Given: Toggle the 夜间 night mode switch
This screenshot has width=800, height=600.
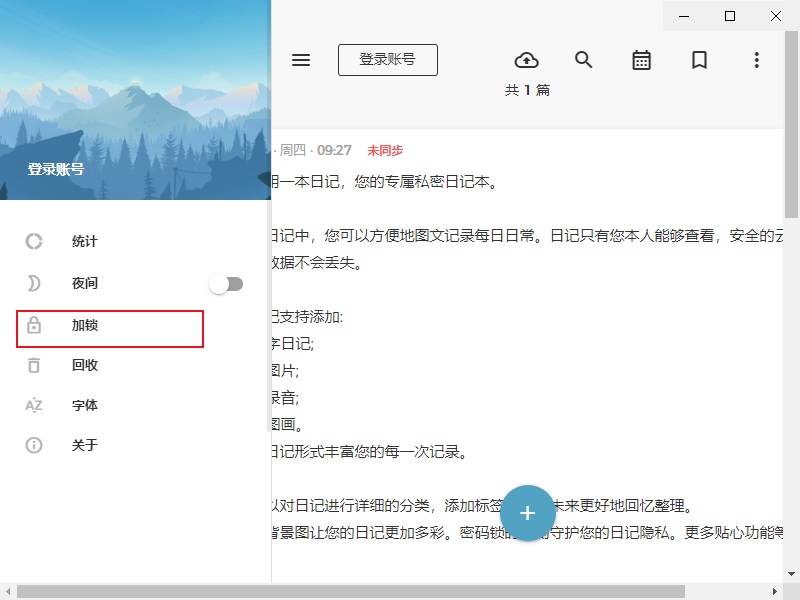Looking at the screenshot, I should tap(226, 284).
